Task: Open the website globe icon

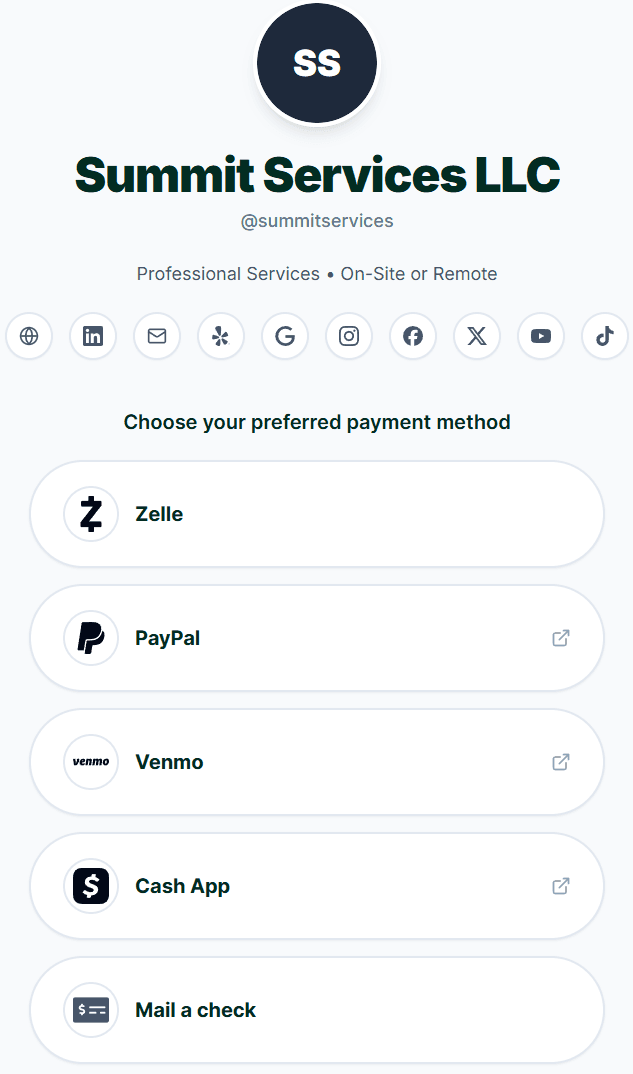Action: [28, 336]
